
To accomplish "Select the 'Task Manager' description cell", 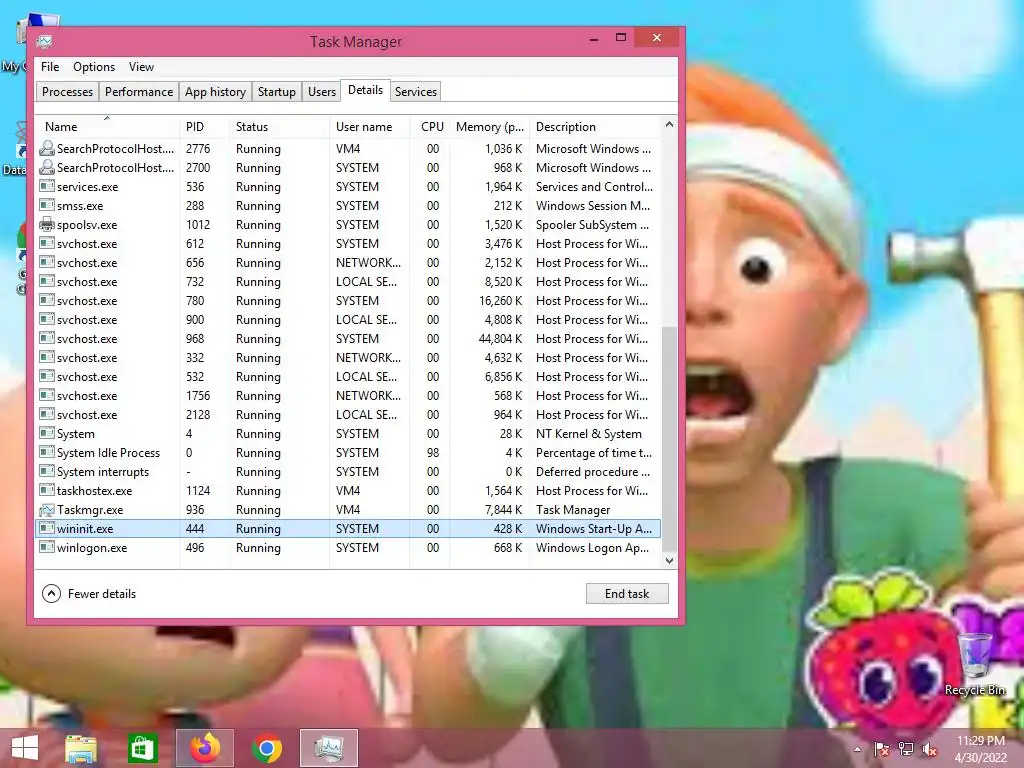I will (573, 509).
